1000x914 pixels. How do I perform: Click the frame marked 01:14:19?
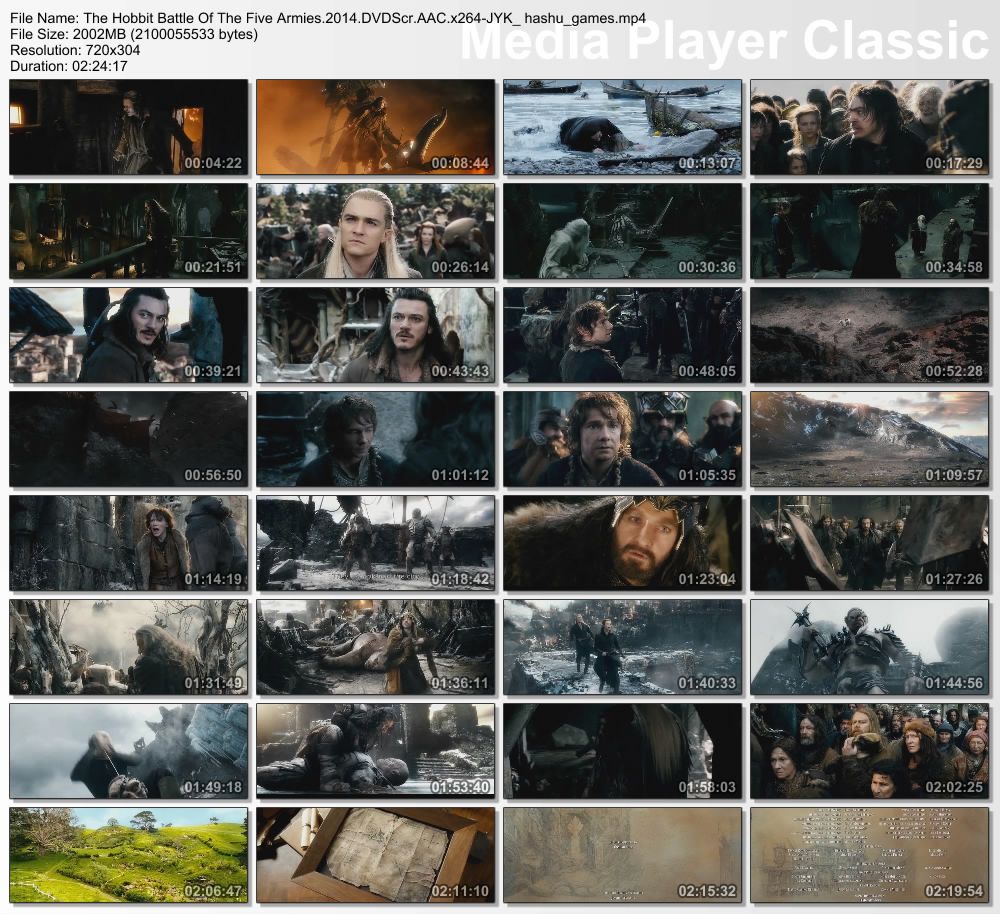(129, 543)
